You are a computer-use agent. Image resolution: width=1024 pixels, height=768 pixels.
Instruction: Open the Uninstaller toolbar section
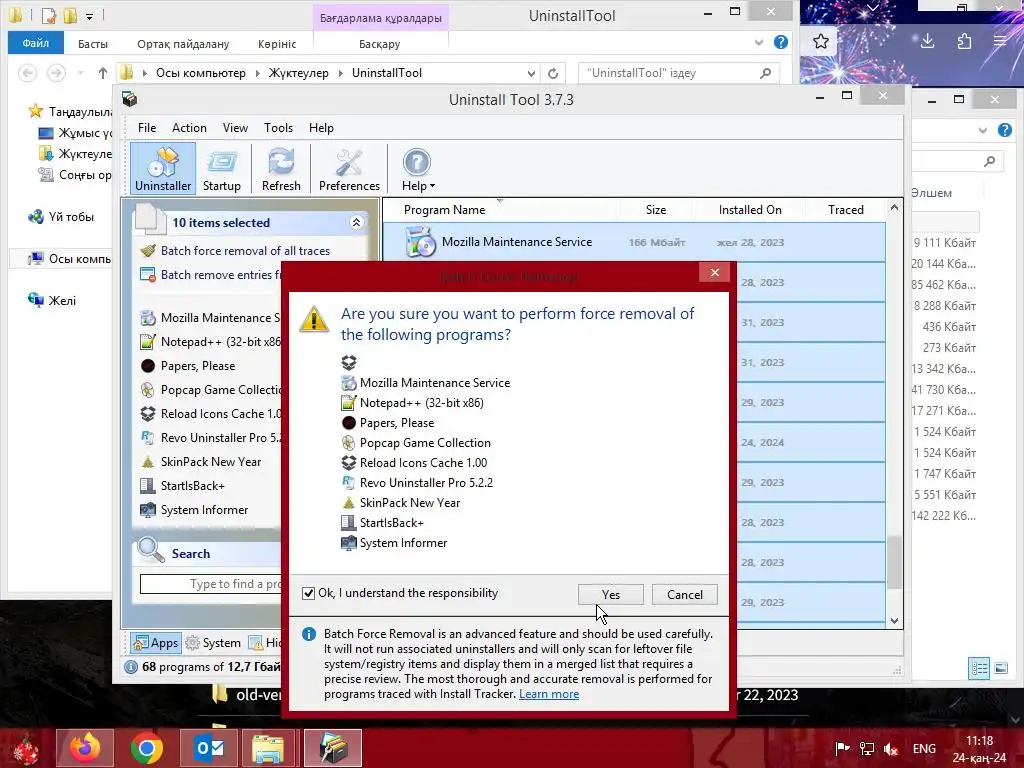pyautogui.click(x=163, y=168)
